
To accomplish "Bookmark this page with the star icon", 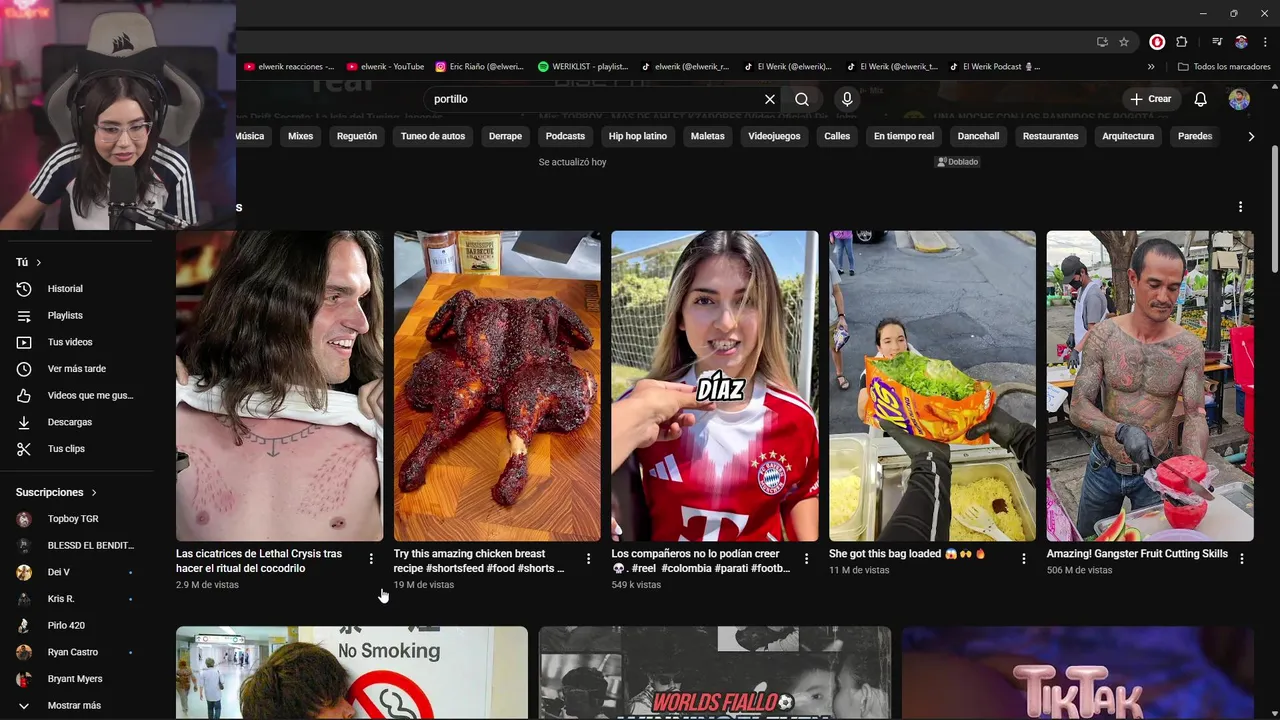I will coord(1124,42).
